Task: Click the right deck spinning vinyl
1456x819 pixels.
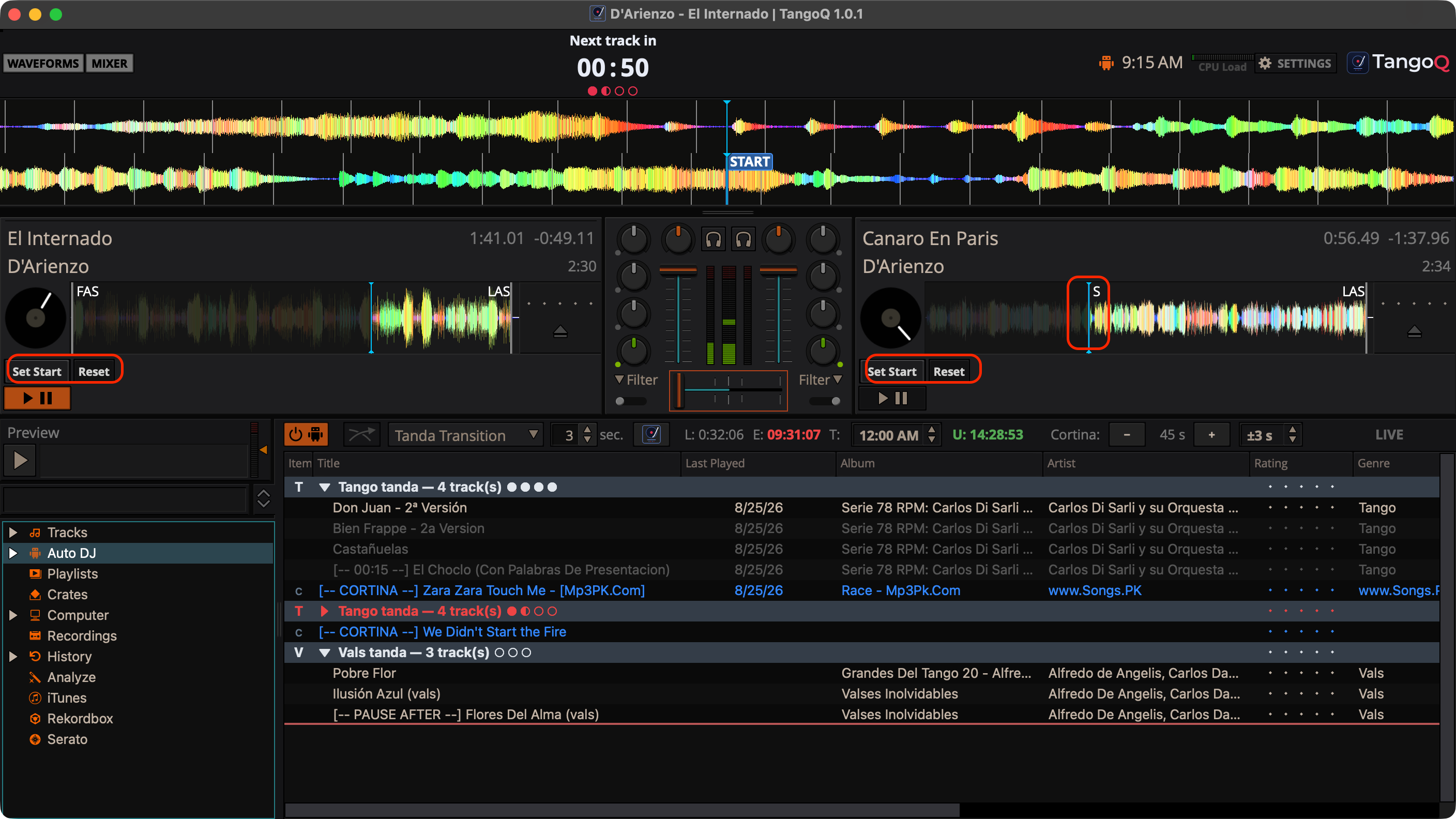Action: click(x=891, y=317)
